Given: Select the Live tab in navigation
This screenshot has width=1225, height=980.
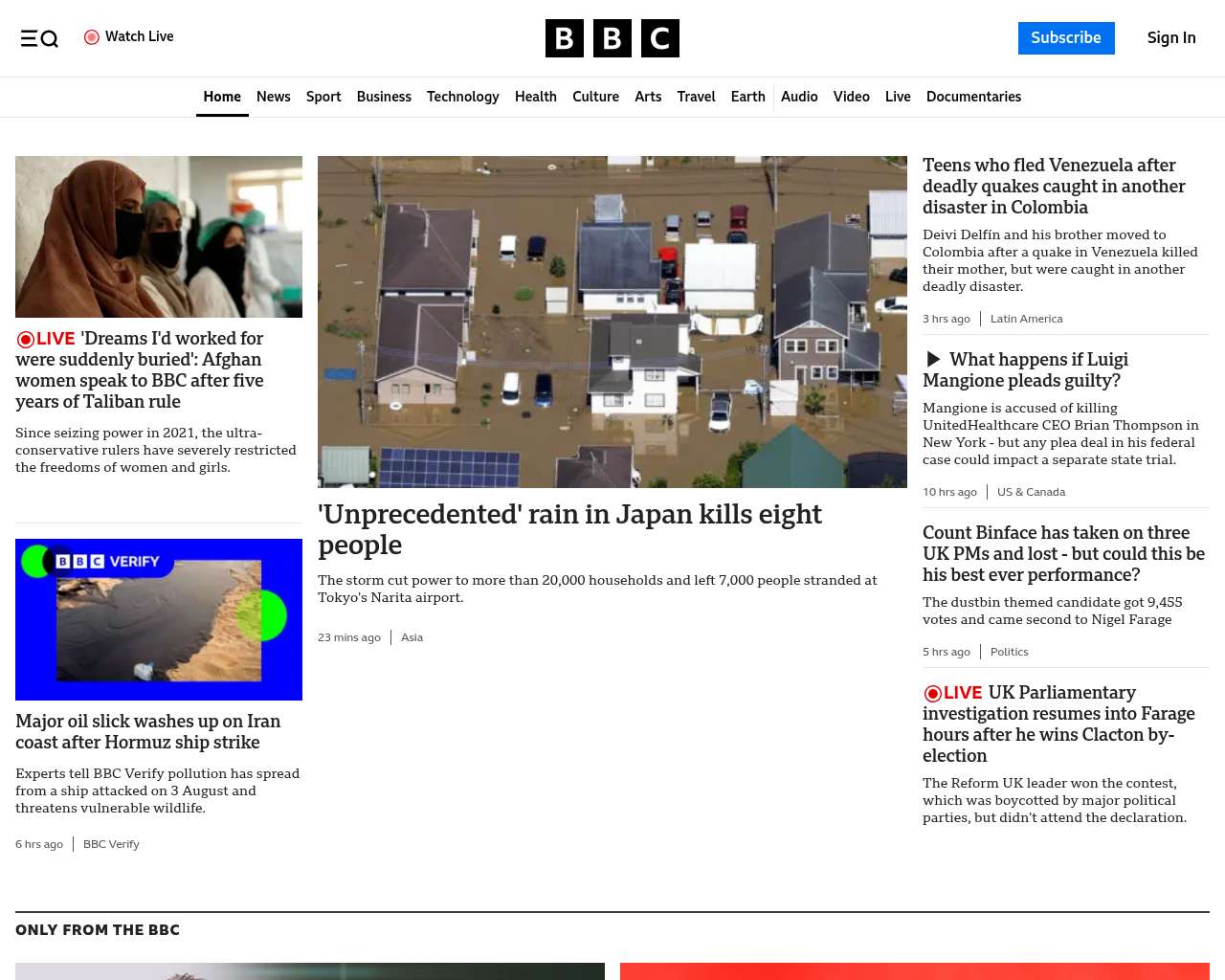Looking at the screenshot, I should pyautogui.click(x=898, y=97).
